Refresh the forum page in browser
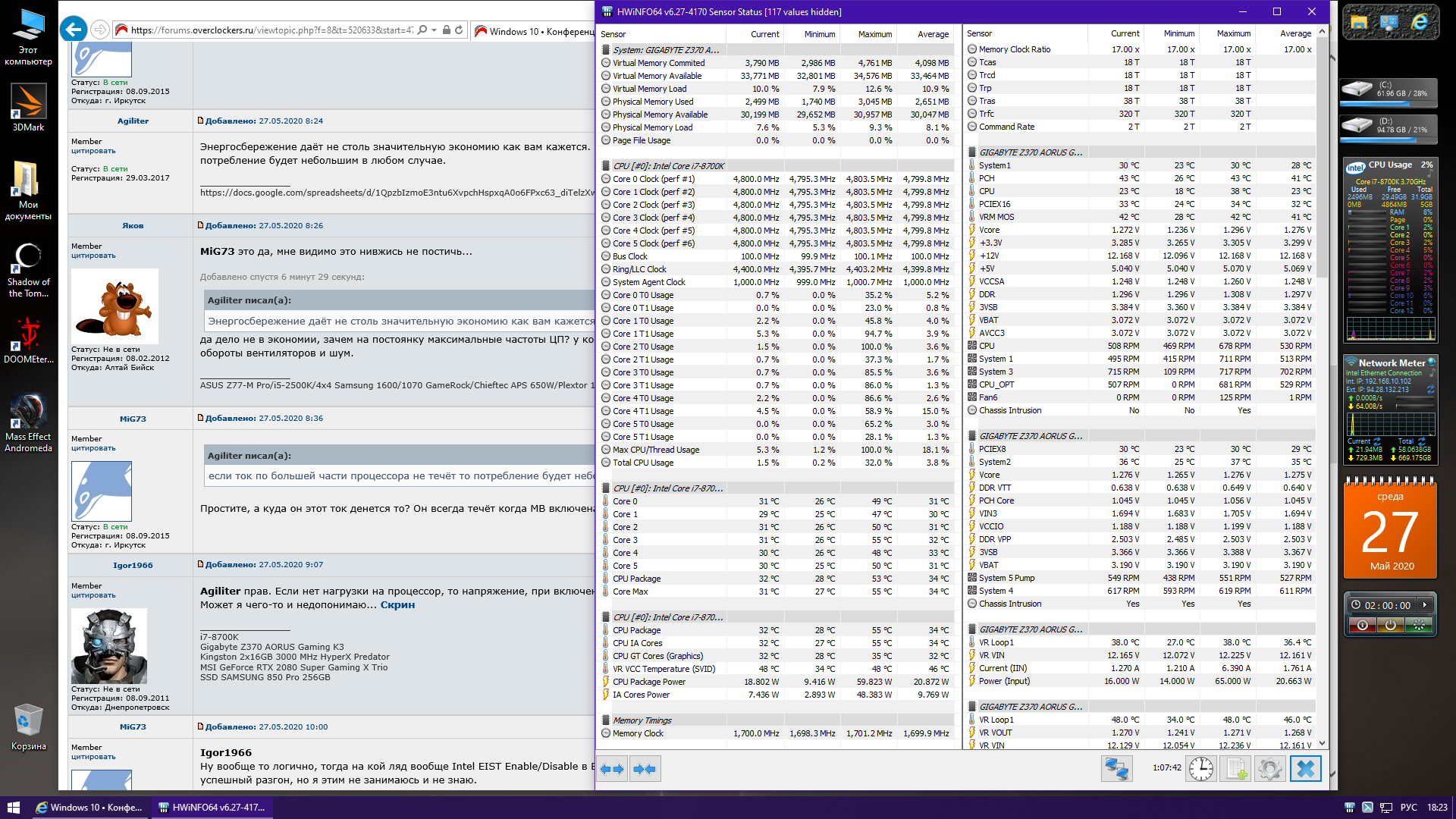The image size is (1456, 819). (x=459, y=30)
